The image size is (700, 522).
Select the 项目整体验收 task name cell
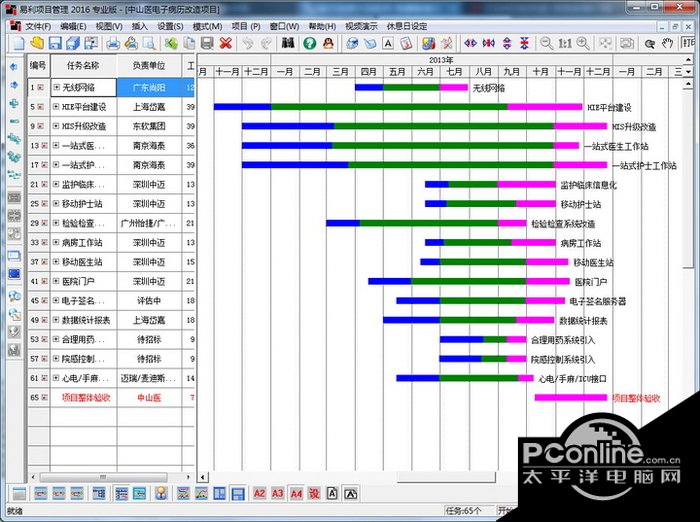click(x=83, y=397)
